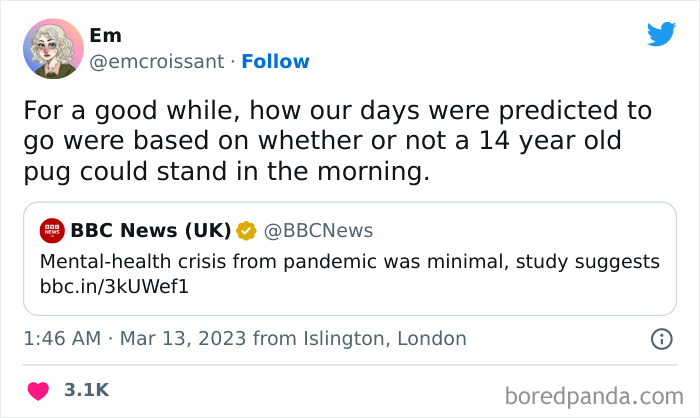Like the tweet with the heart icon
Viewport: 700px width, 418px height.
click(x=37, y=389)
